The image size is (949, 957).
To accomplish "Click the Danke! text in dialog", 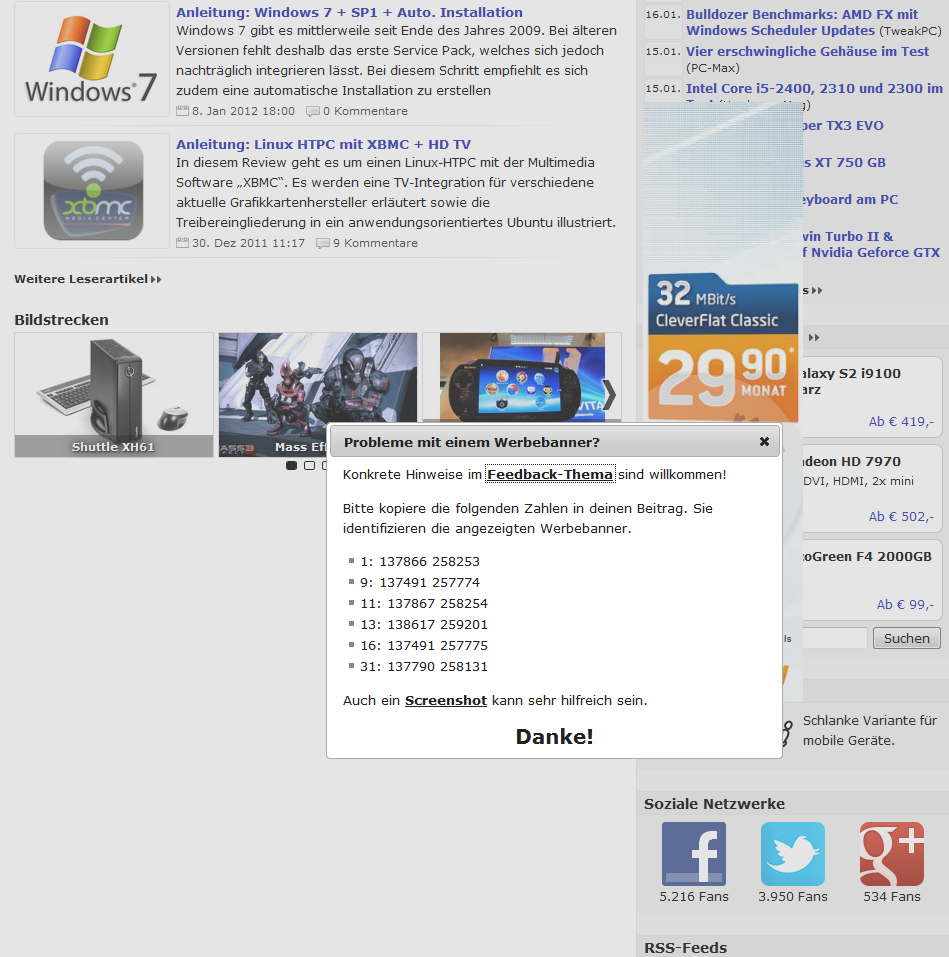I will click(554, 736).
